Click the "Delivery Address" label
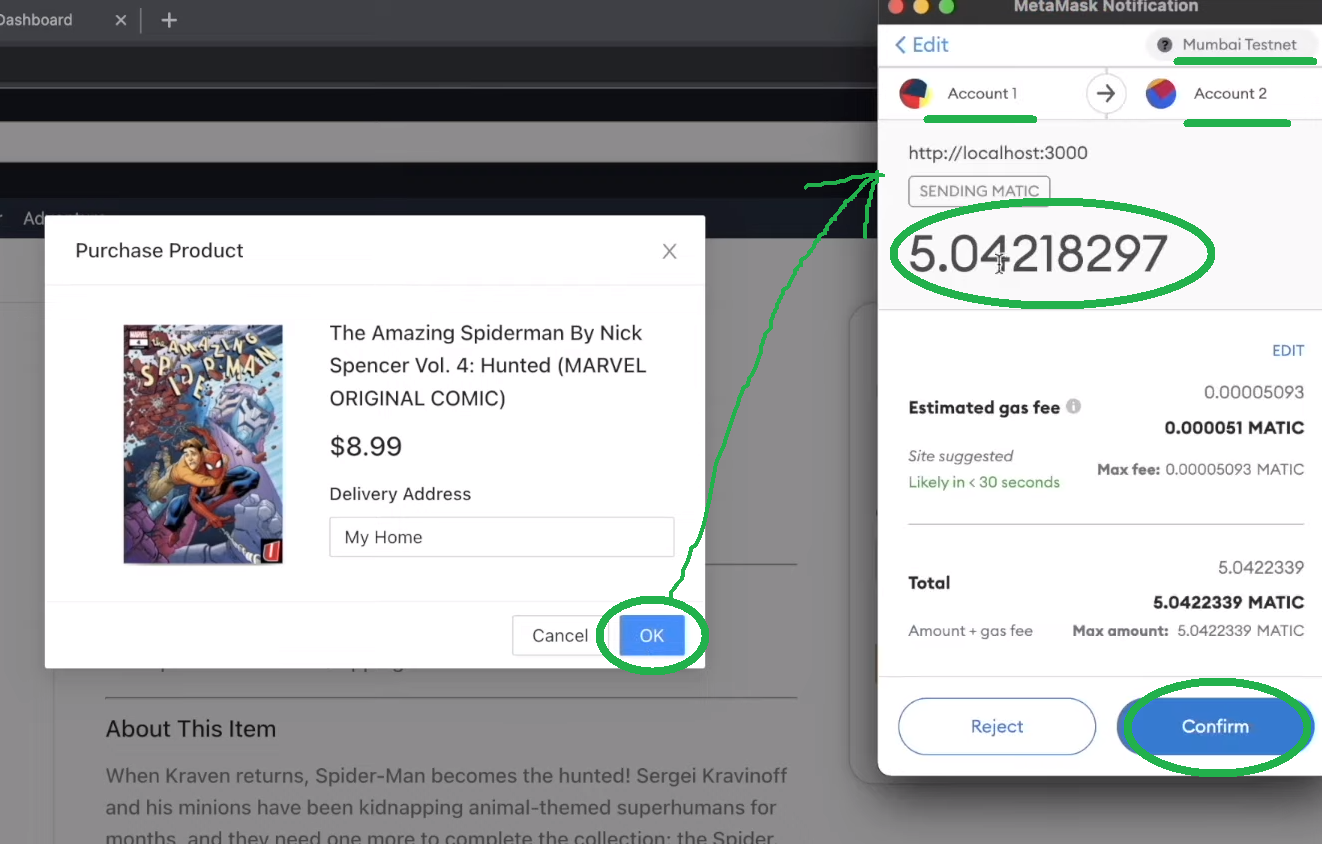 [x=400, y=494]
